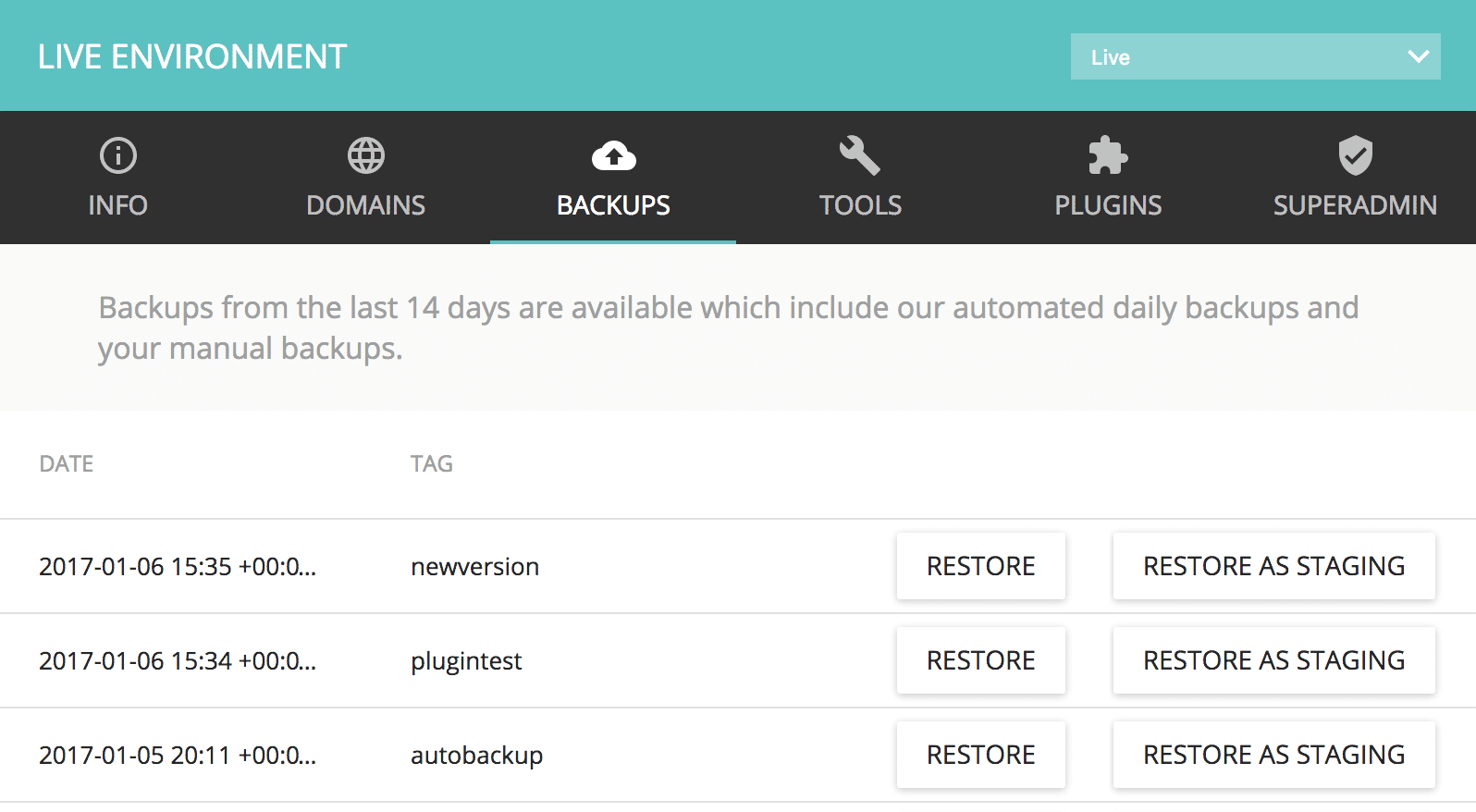
Task: Restore the autobackup backup
Action: pos(980,755)
